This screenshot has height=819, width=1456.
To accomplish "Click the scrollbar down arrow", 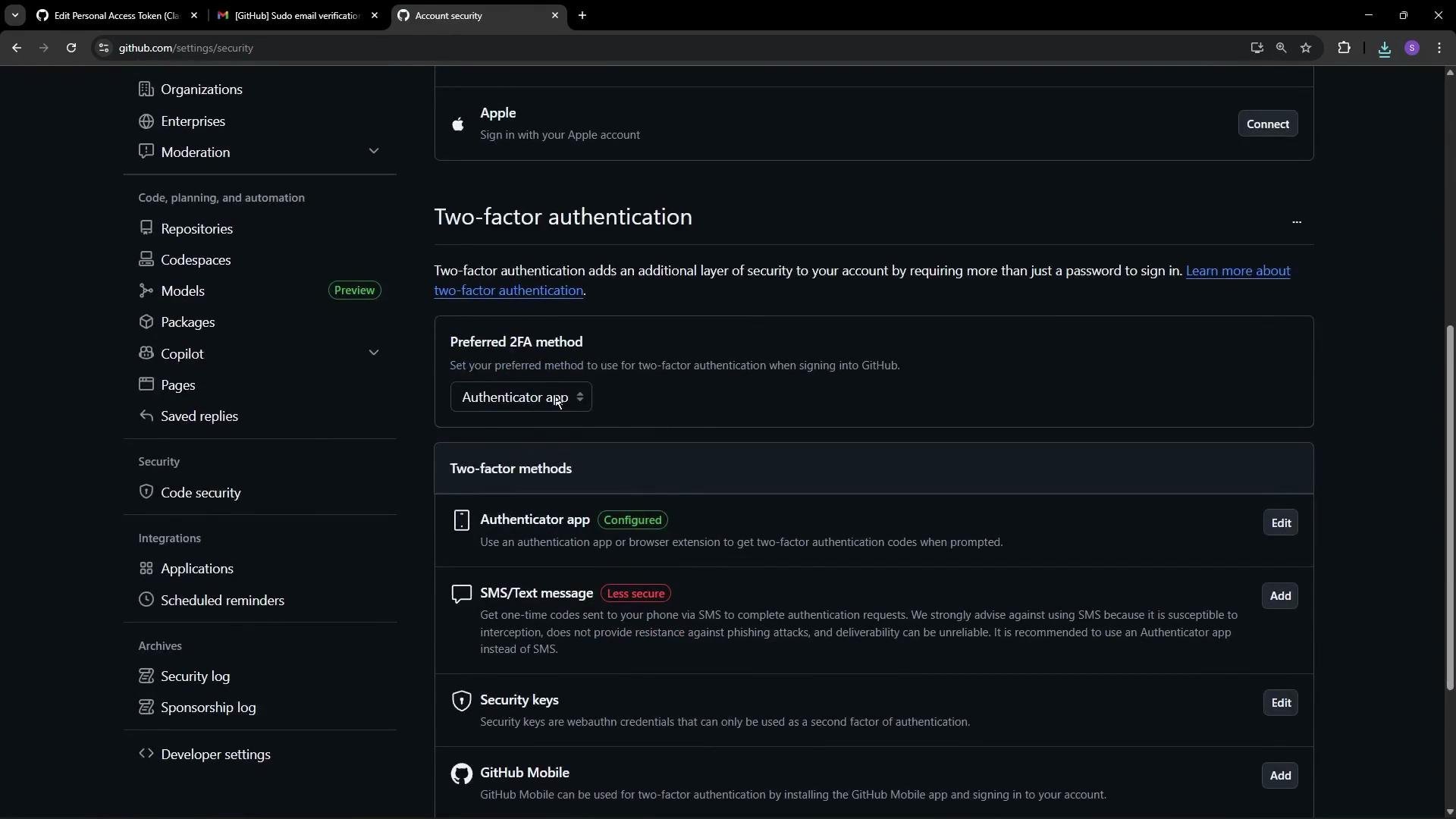I will [1450, 812].
